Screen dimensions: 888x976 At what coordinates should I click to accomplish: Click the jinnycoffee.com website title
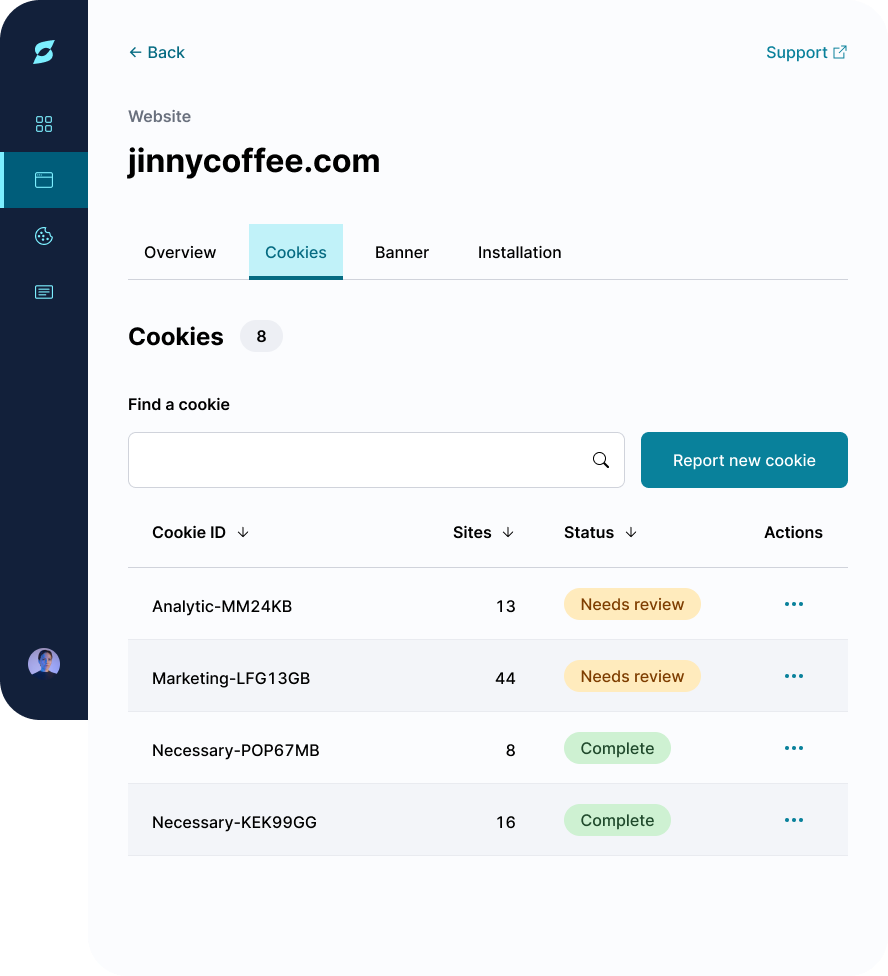coord(254,161)
